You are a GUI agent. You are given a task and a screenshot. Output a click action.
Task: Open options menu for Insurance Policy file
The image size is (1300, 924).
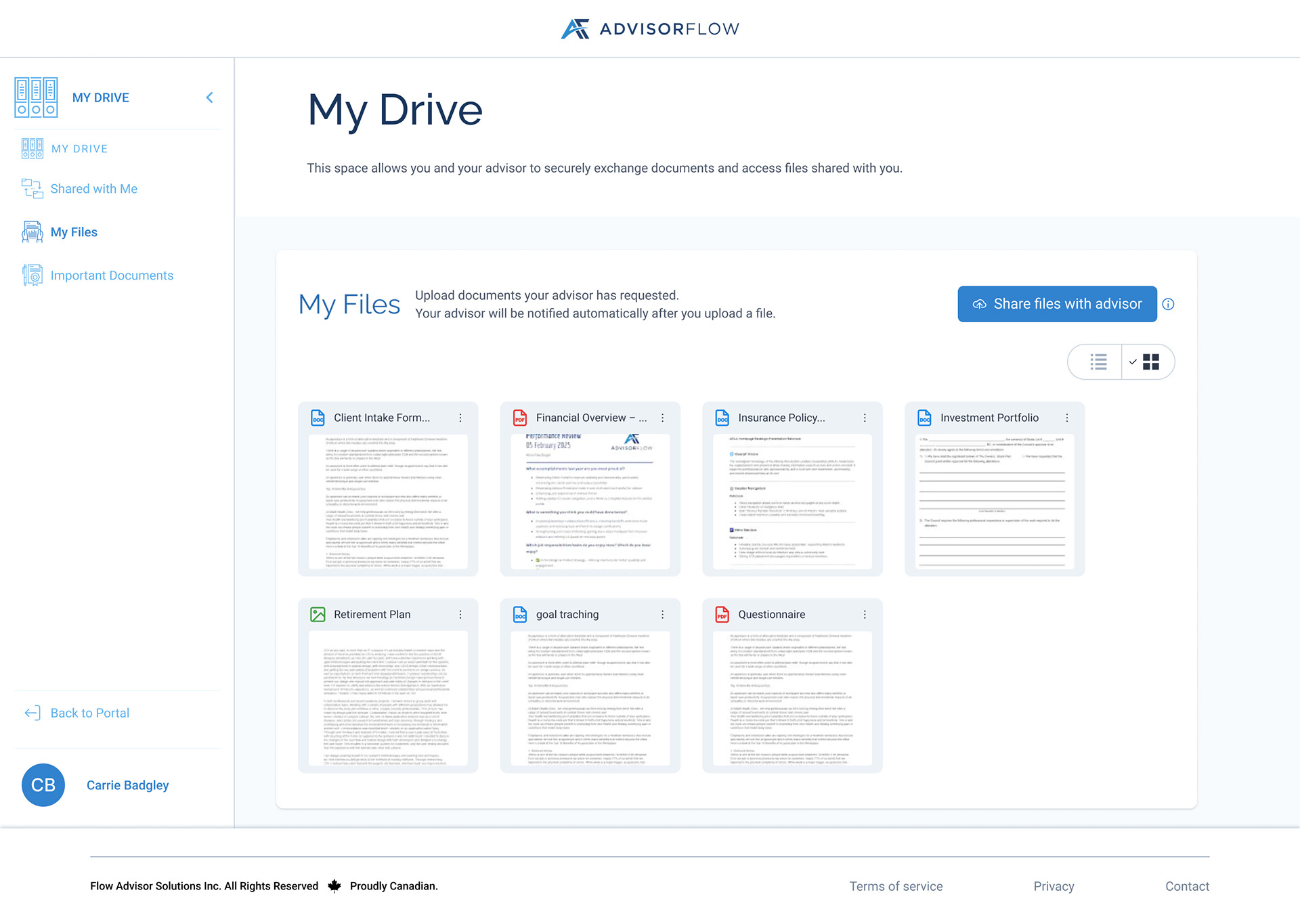(865, 418)
